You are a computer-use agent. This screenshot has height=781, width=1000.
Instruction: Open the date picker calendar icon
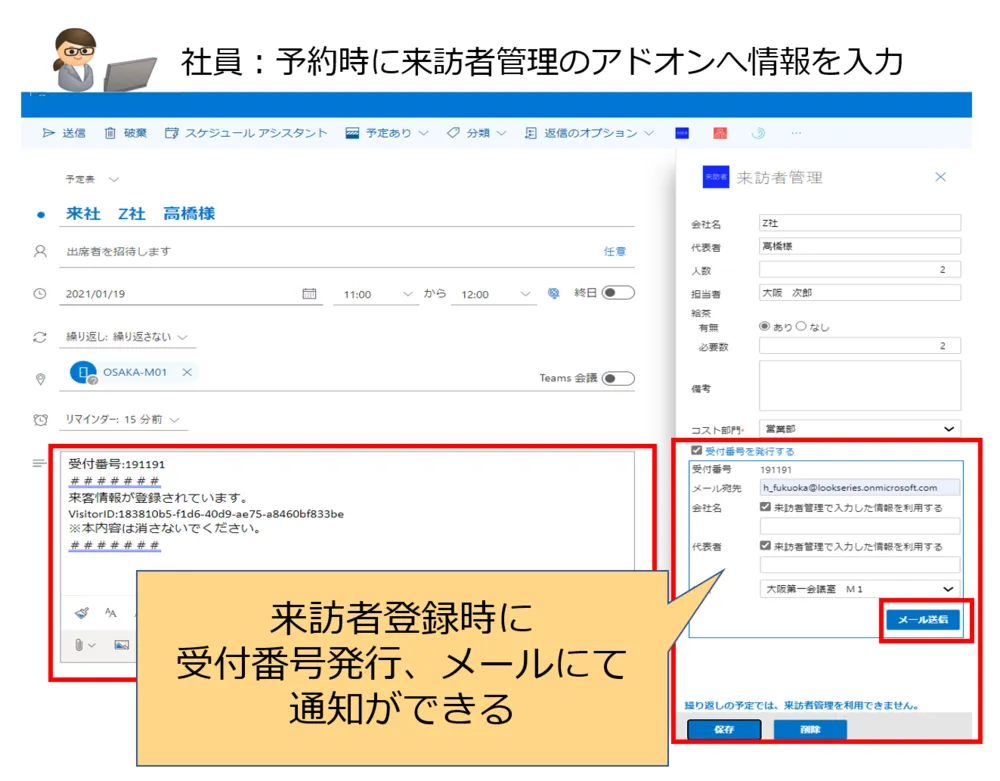pos(309,294)
